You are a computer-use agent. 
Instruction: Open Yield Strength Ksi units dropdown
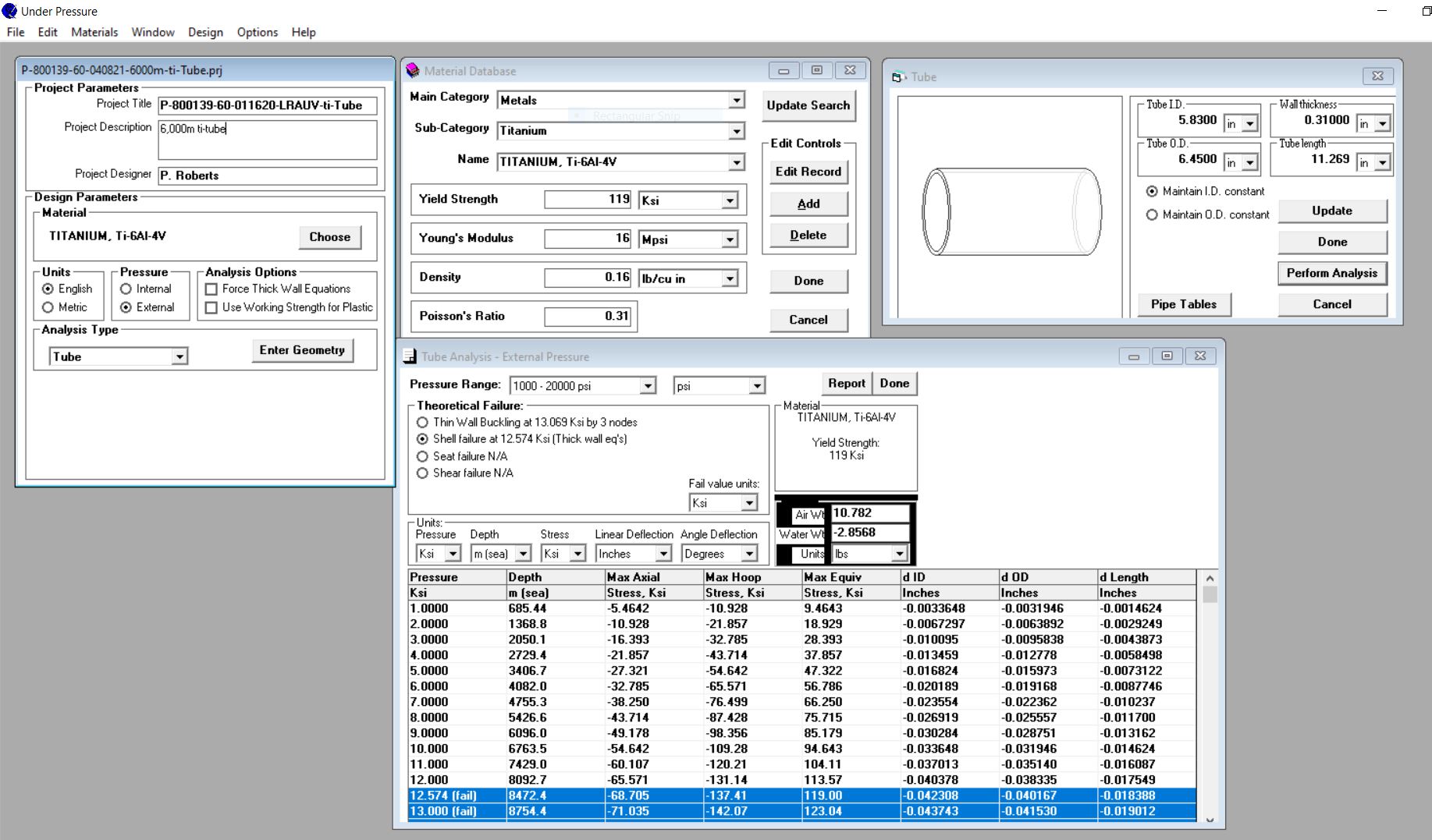[730, 200]
